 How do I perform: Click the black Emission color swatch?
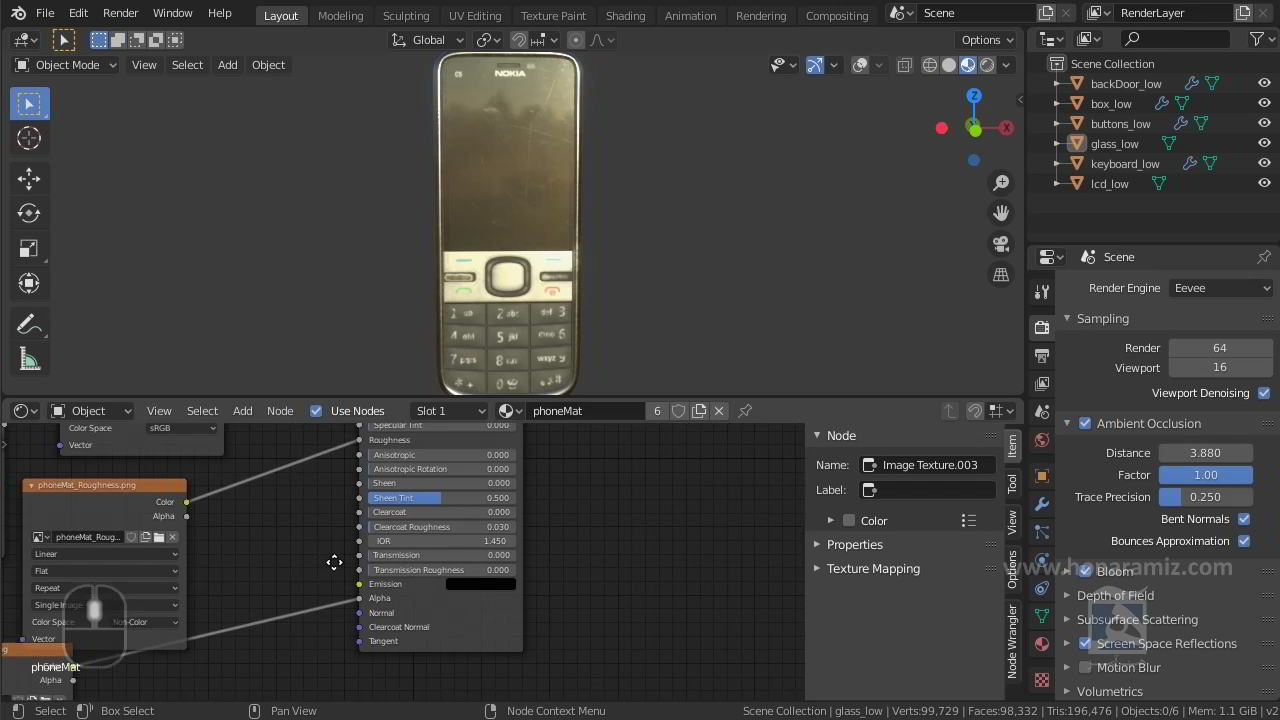click(480, 584)
